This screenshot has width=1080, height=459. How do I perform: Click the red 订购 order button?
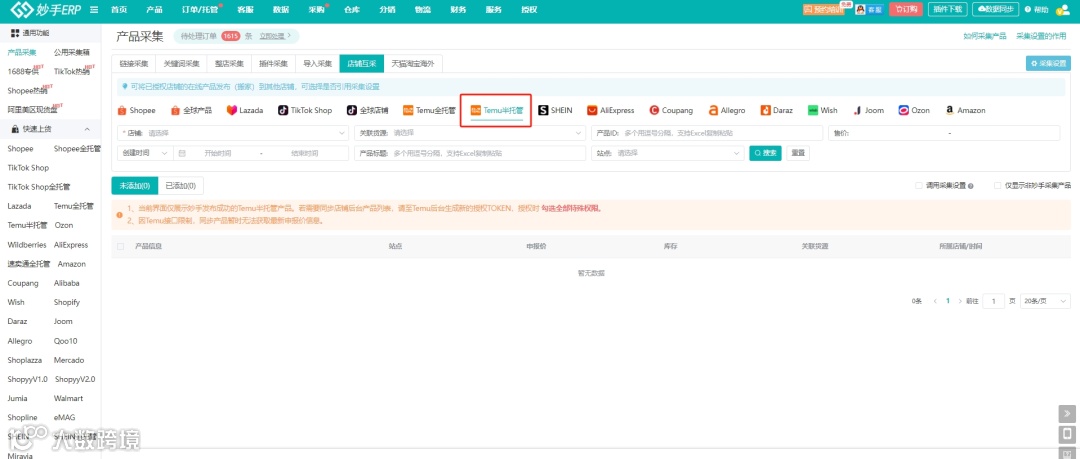coord(906,10)
